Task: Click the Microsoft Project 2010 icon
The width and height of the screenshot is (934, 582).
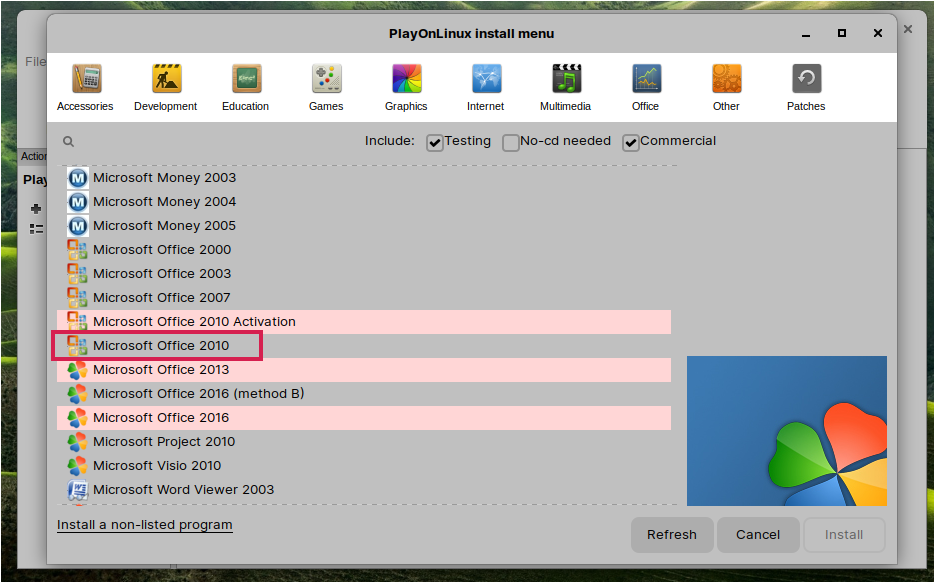Action: 77,442
